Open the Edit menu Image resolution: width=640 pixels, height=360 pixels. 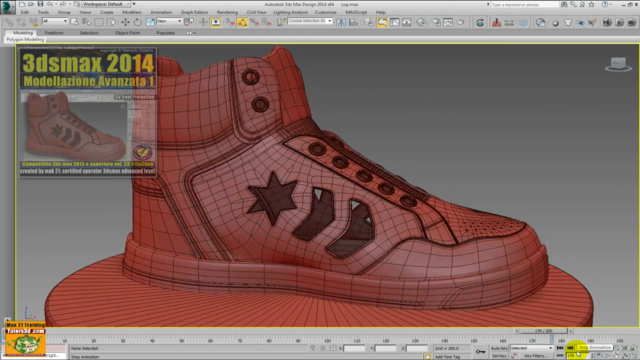[25, 12]
